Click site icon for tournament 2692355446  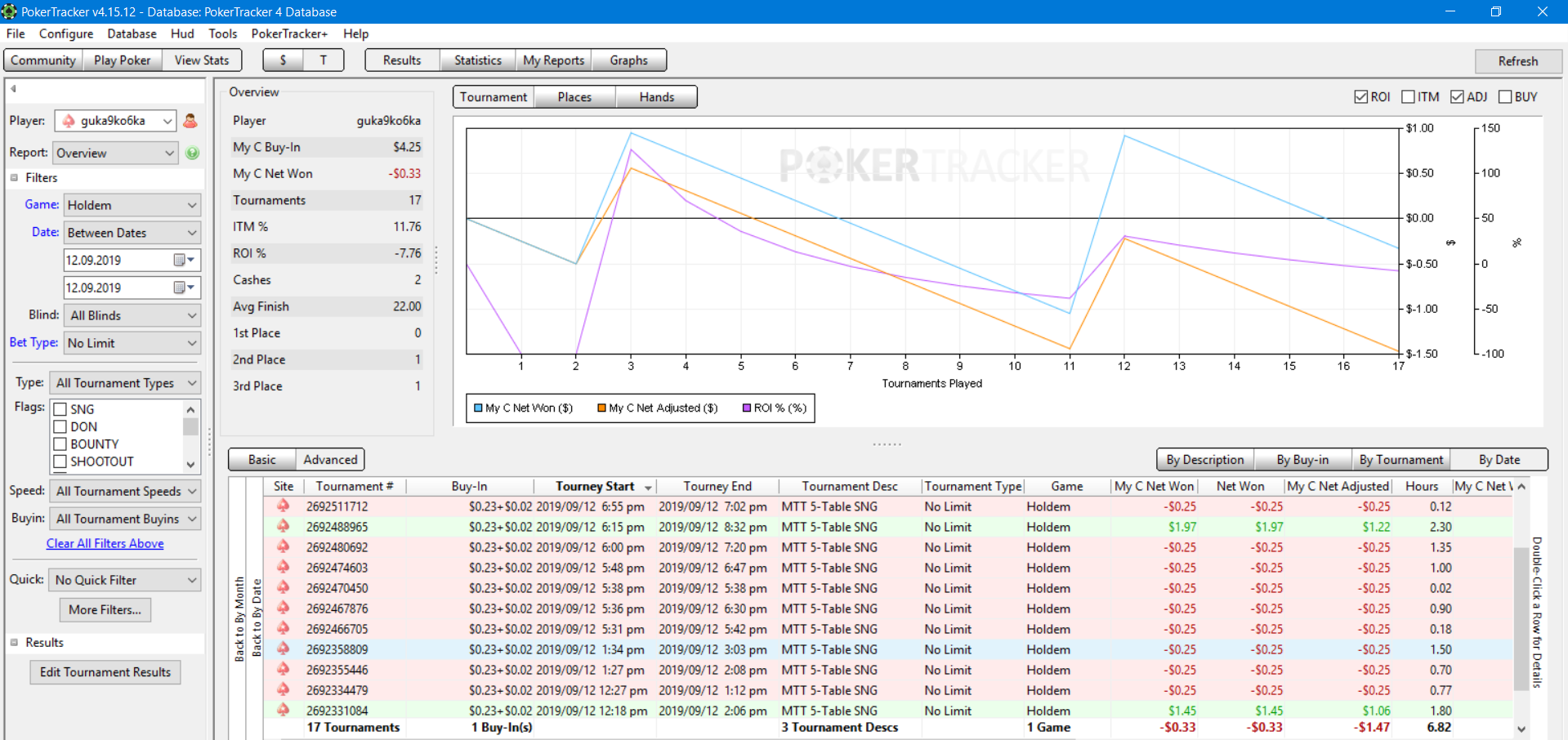(284, 669)
